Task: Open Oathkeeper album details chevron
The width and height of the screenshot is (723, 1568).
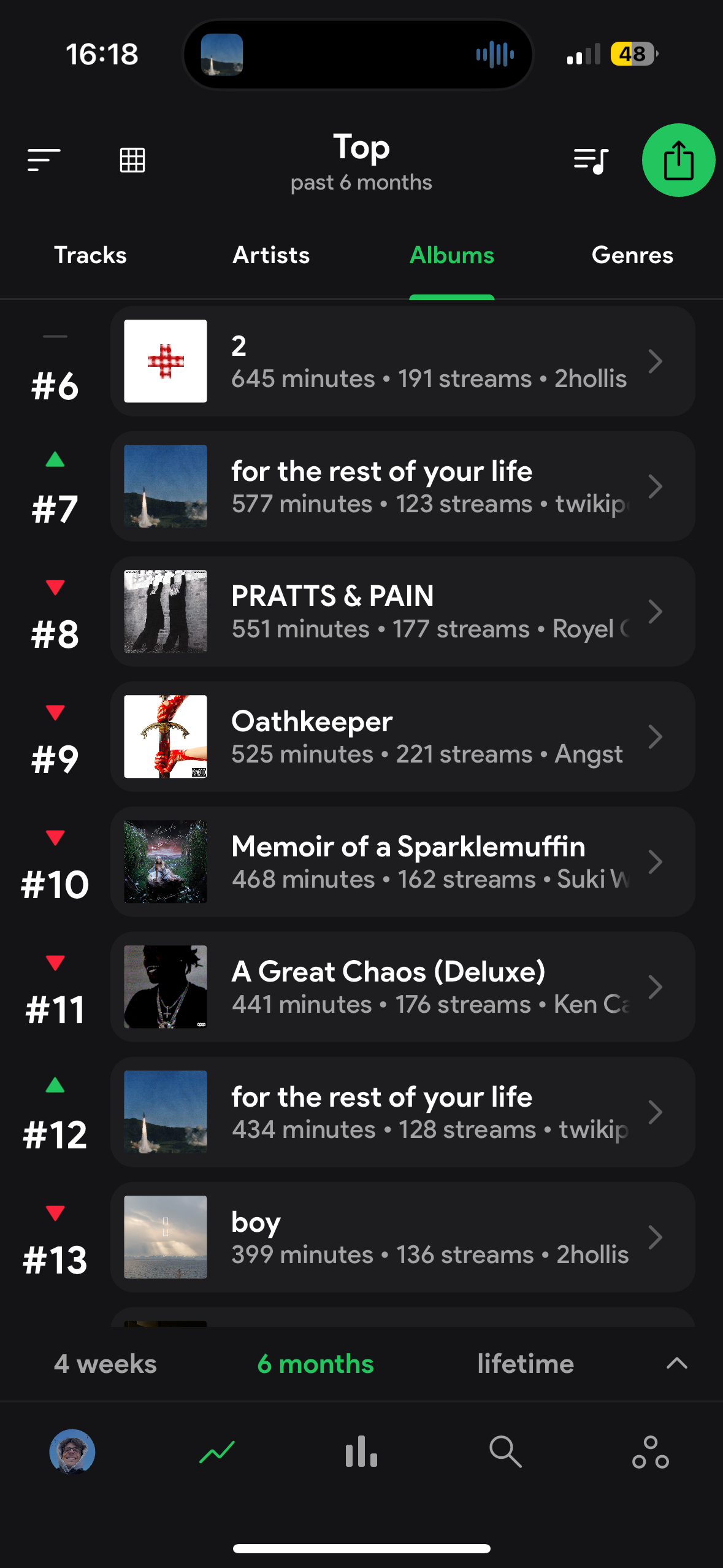Action: [x=655, y=737]
